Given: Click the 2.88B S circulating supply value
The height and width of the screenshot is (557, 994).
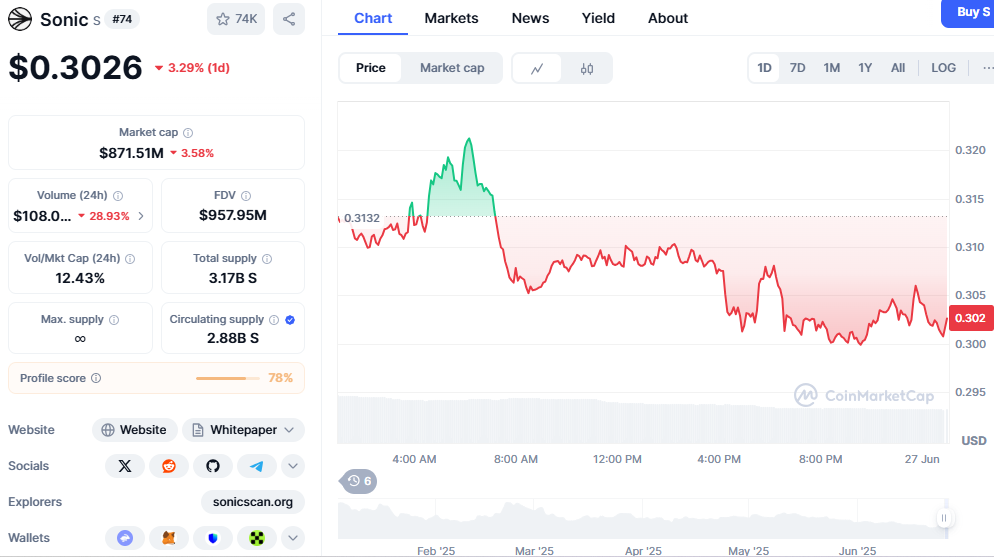Looking at the screenshot, I should (x=233, y=338).
